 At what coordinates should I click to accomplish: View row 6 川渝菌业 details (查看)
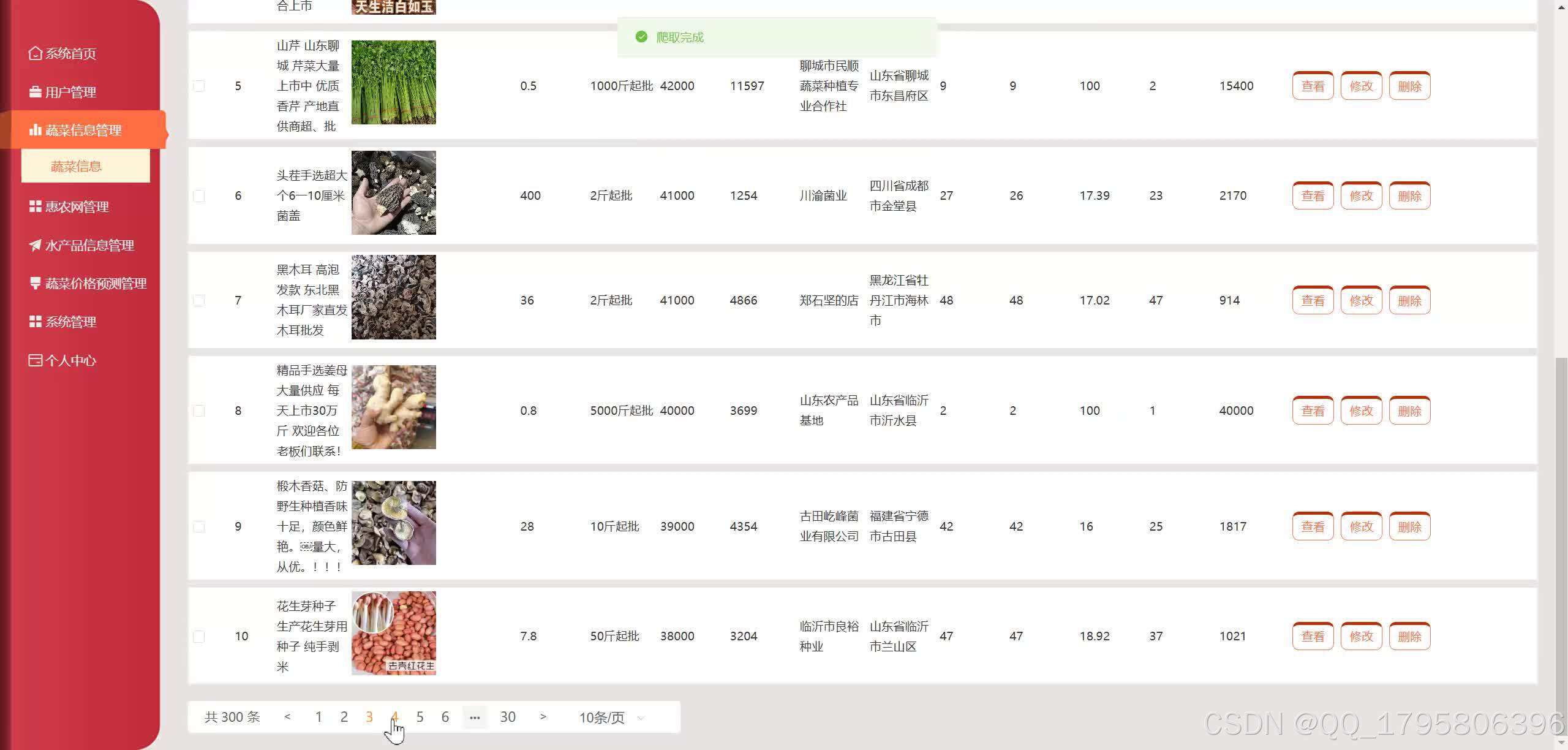click(x=1313, y=195)
